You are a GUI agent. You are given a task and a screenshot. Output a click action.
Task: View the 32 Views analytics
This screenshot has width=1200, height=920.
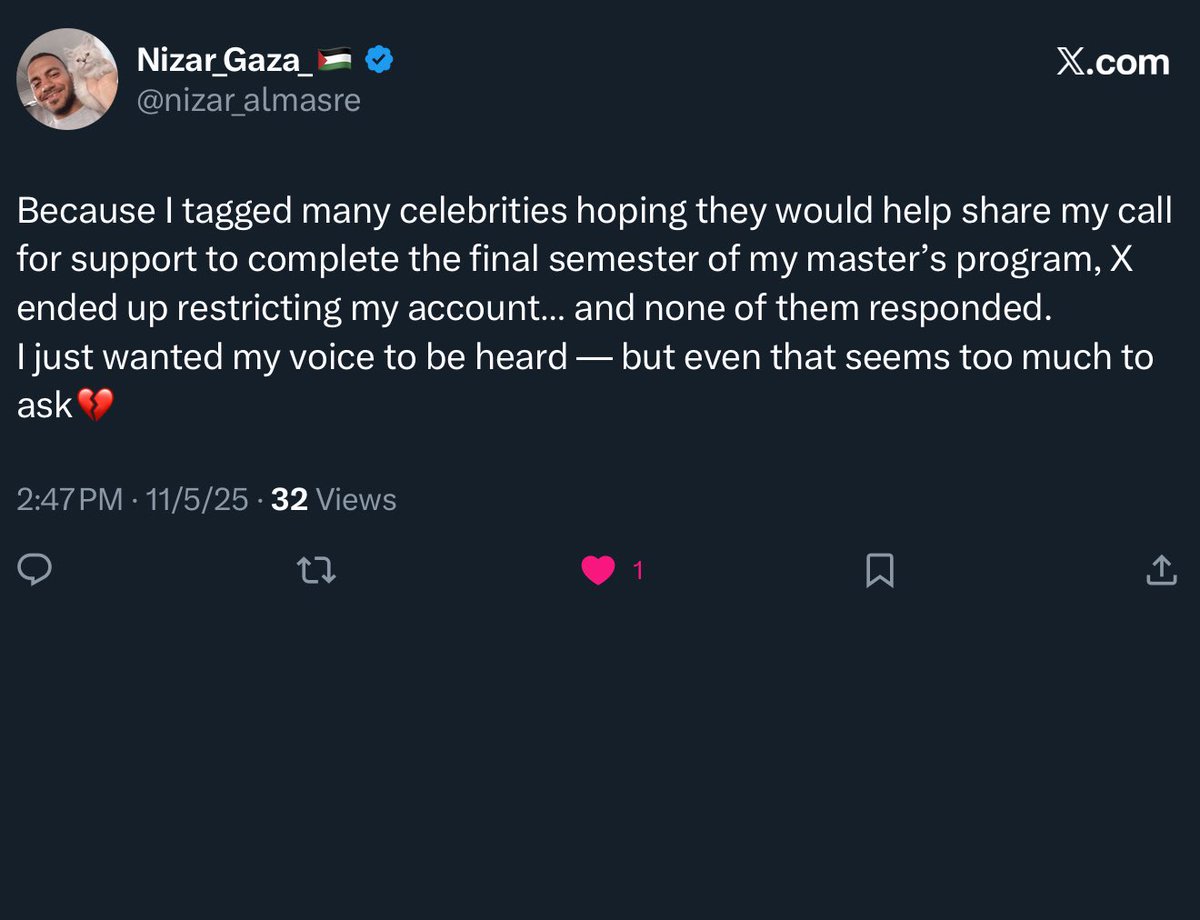pyautogui.click(x=334, y=499)
